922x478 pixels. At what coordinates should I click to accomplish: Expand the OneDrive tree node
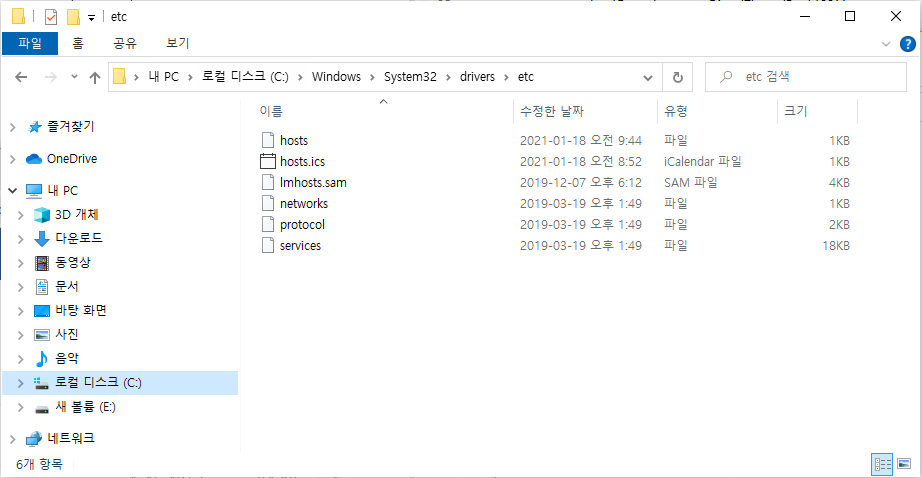click(13, 159)
